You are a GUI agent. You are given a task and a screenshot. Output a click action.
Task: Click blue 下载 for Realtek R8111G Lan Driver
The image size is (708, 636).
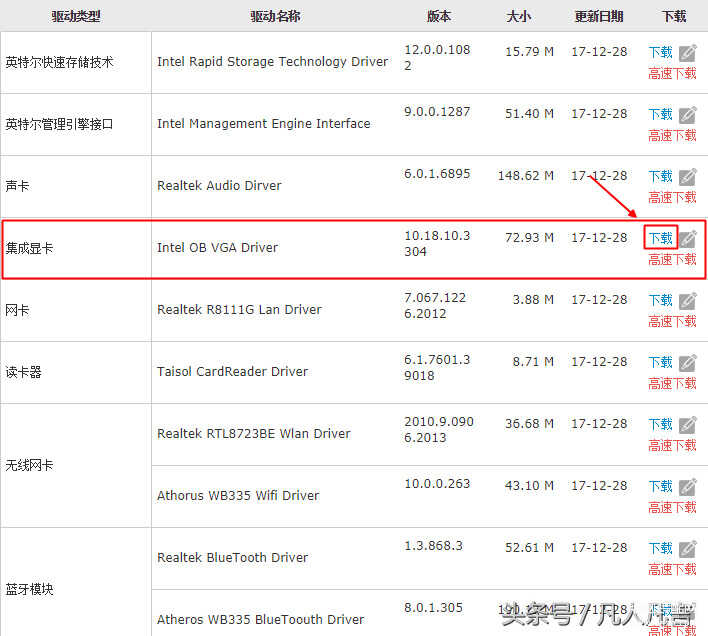click(x=661, y=300)
